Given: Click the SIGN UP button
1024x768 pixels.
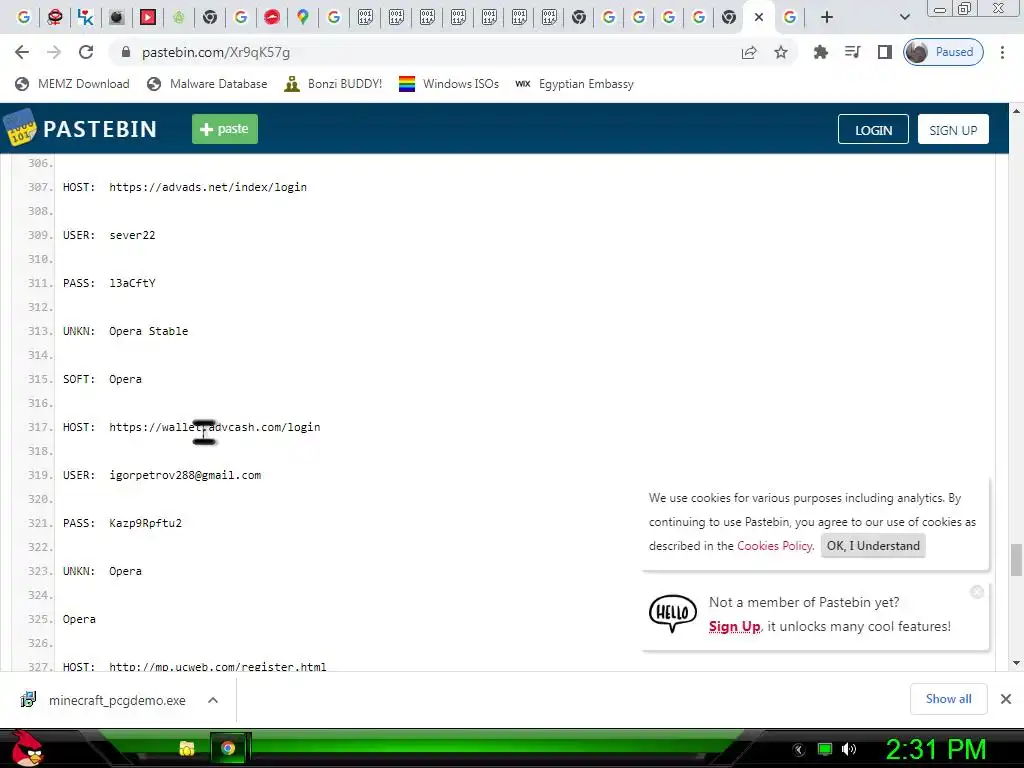Looking at the screenshot, I should 953,129.
